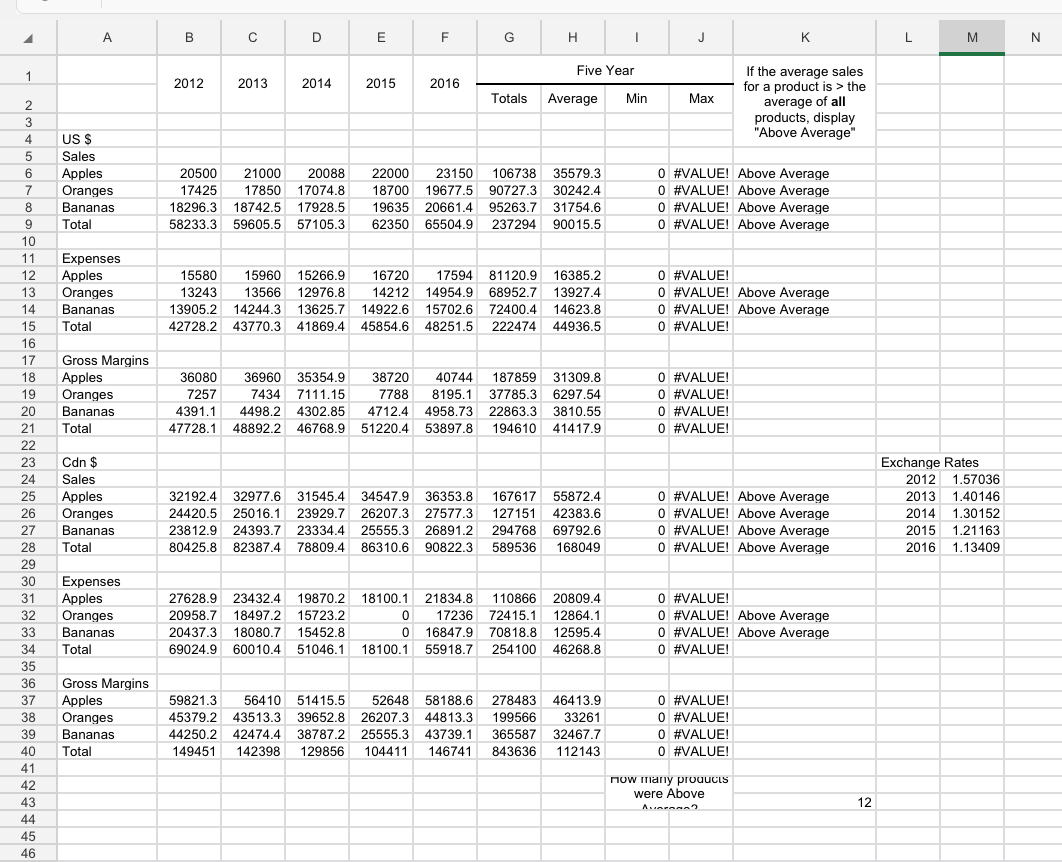The image size is (1062, 862).
Task: Select the Exchange Rates header cell
Action: pyautogui.click(x=909, y=463)
